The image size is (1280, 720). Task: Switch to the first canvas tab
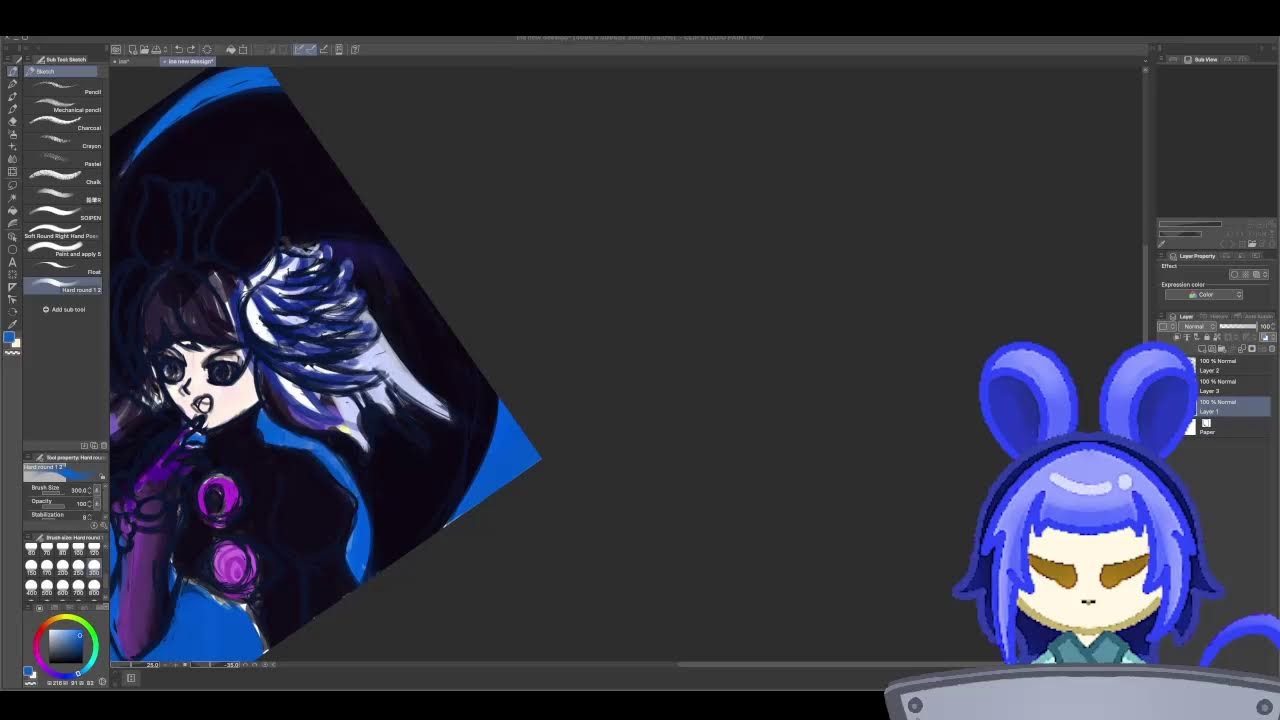125,61
